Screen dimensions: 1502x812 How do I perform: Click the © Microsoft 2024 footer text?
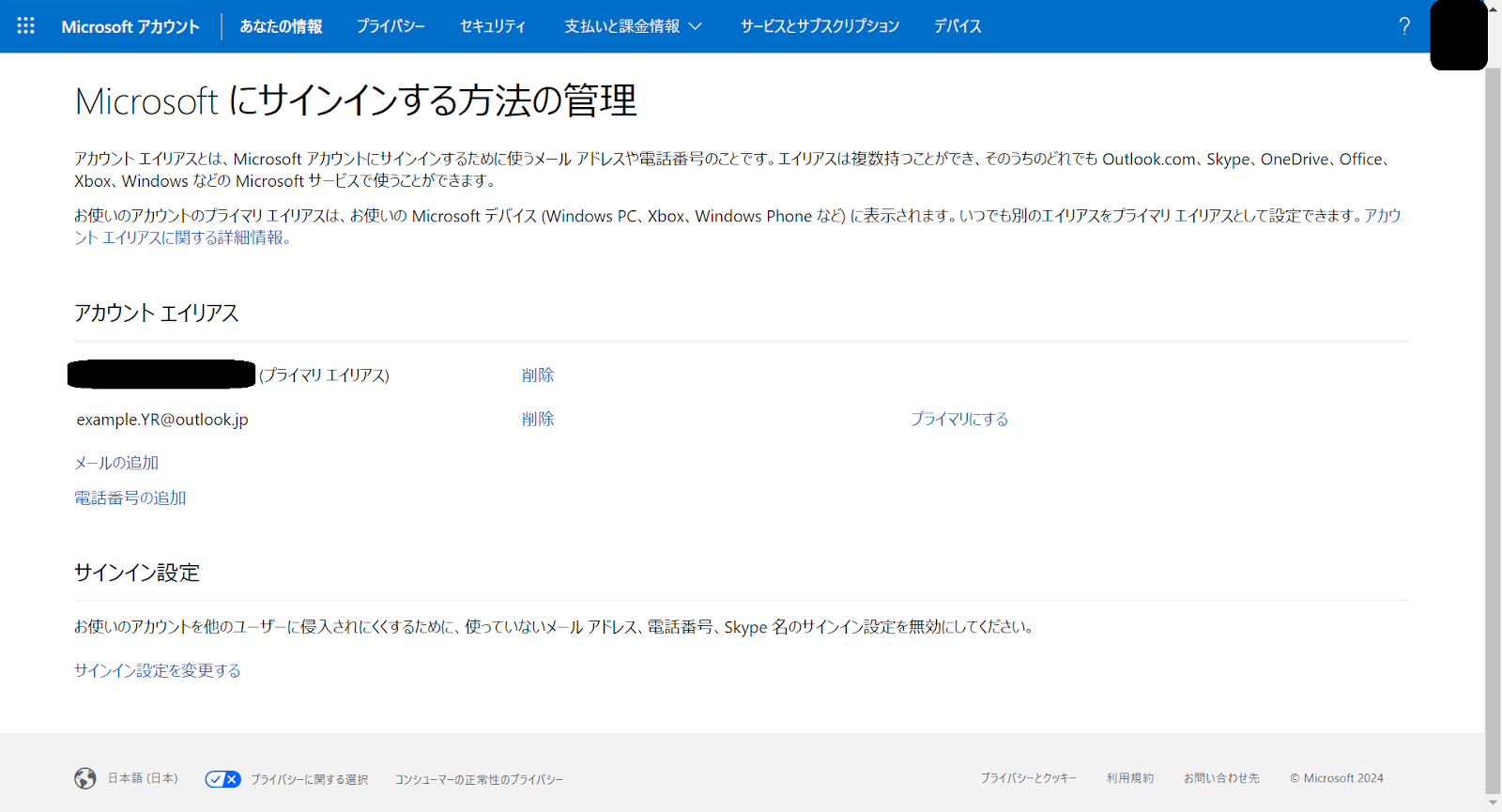(x=1336, y=778)
